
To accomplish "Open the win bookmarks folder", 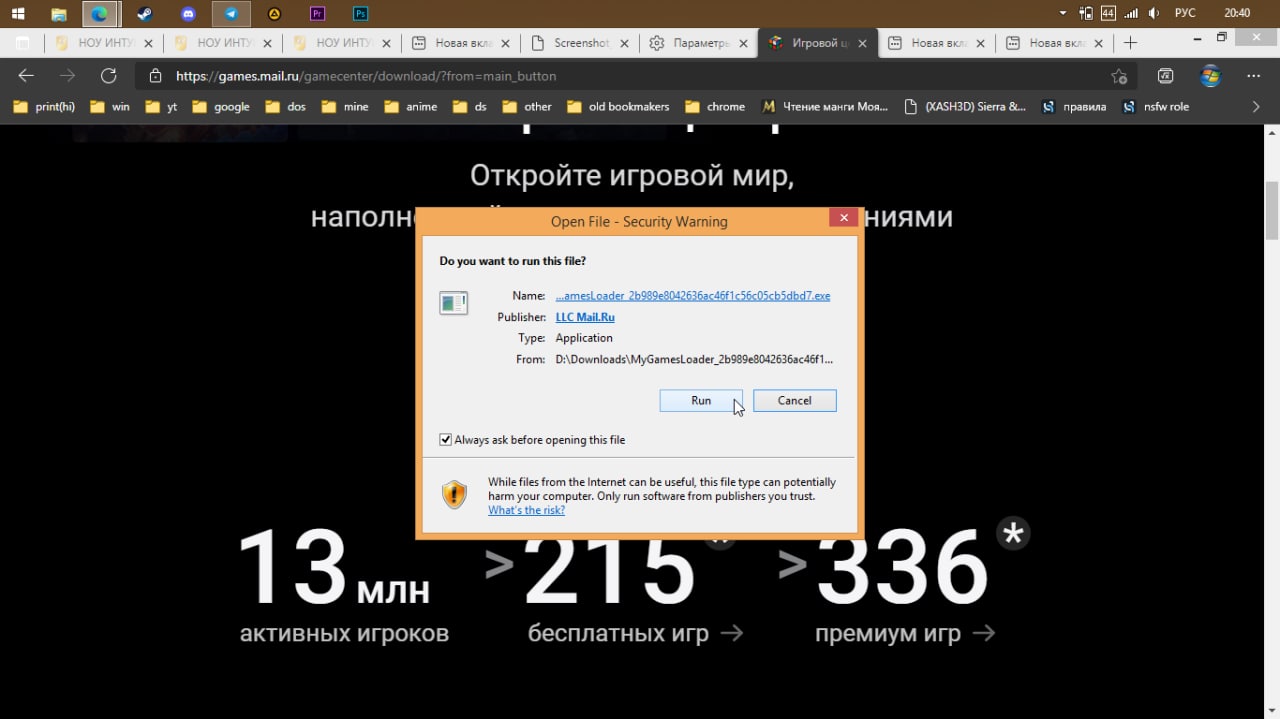I will click(x=110, y=107).
